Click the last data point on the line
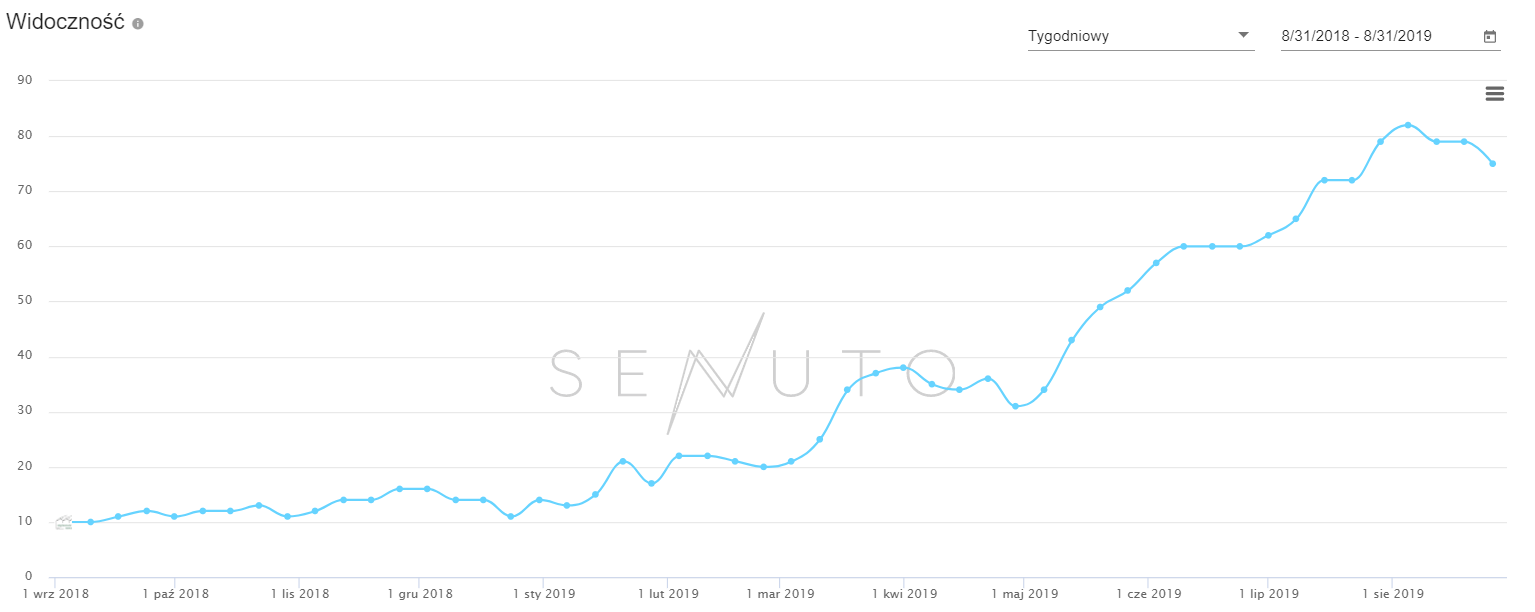1535x612 pixels. click(x=1492, y=164)
